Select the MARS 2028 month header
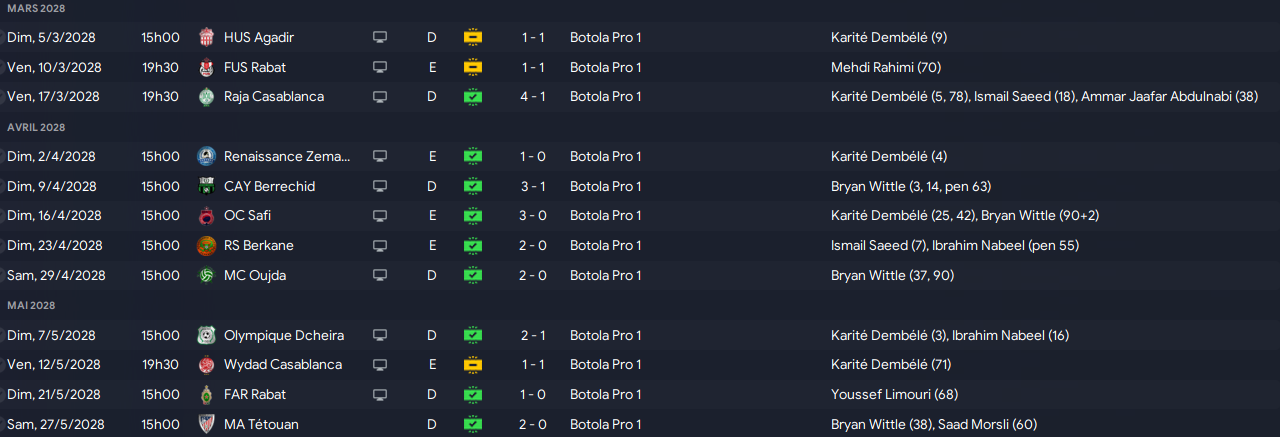 pos(36,8)
